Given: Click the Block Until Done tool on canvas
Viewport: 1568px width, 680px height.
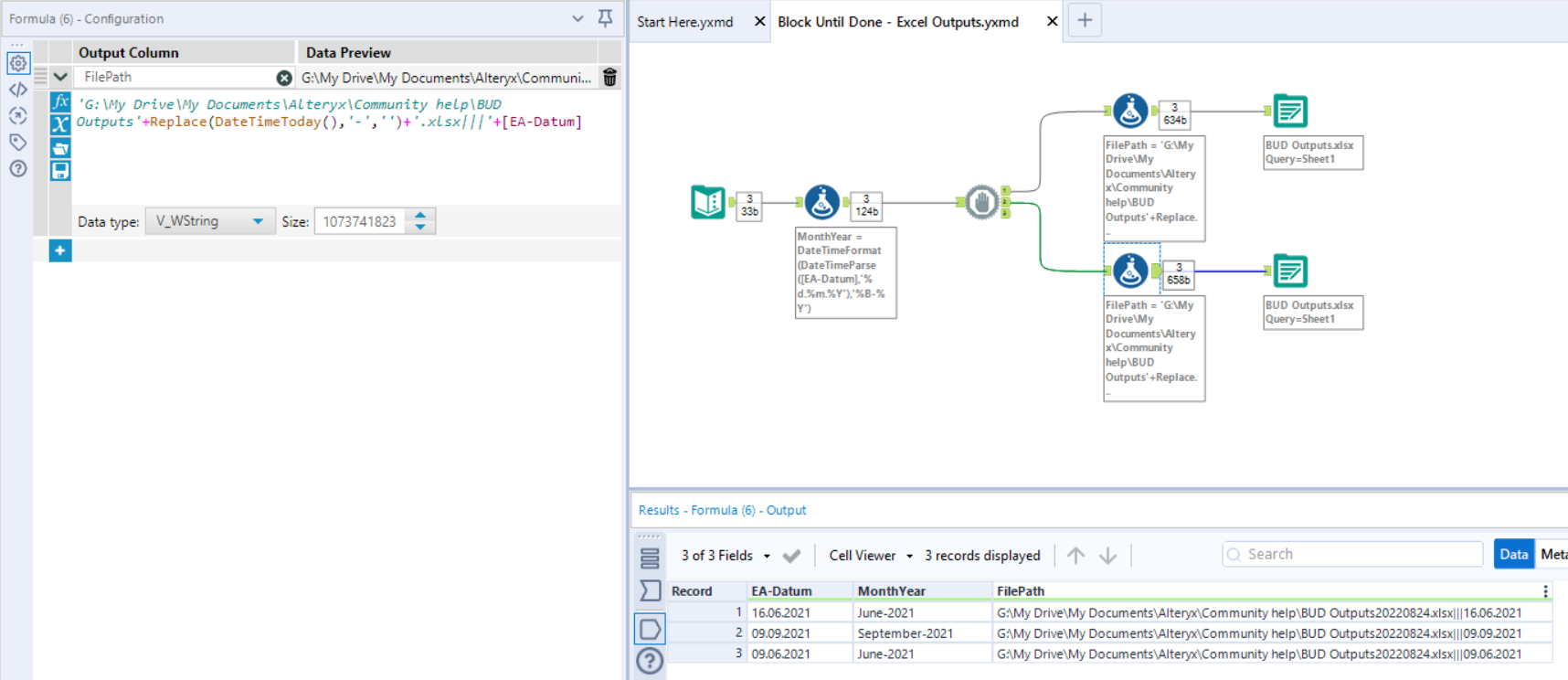Looking at the screenshot, I should [x=981, y=202].
